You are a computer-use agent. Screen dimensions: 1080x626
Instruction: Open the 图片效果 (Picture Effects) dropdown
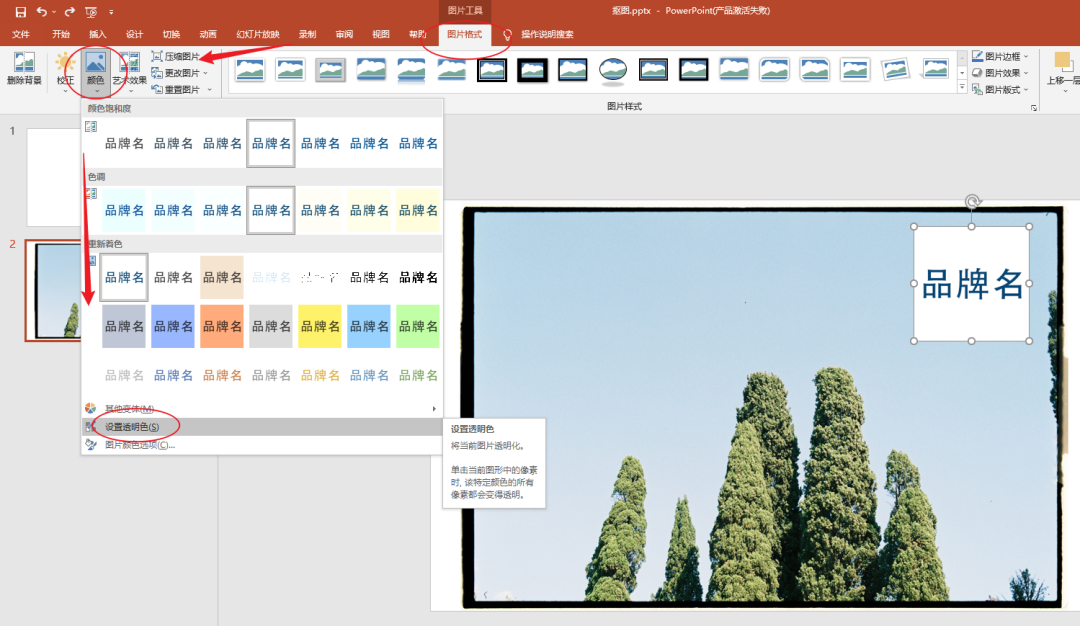click(1000, 73)
